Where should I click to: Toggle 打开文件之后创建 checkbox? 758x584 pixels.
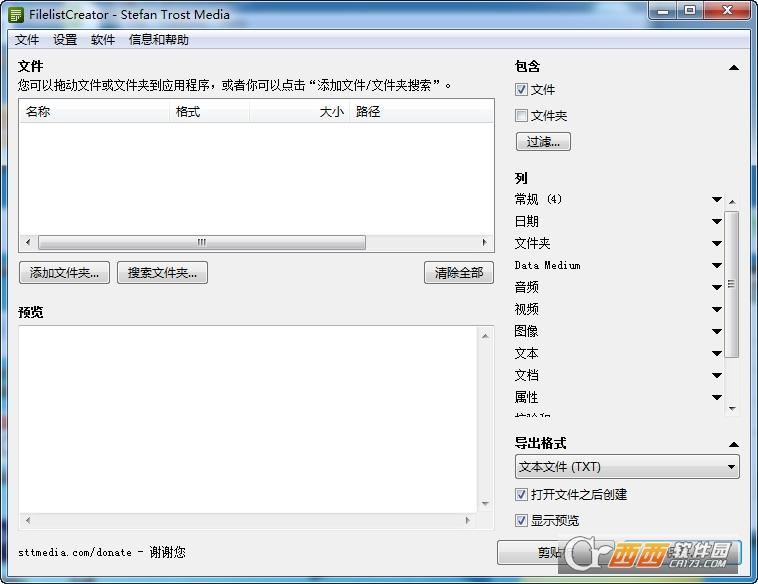[x=521, y=494]
